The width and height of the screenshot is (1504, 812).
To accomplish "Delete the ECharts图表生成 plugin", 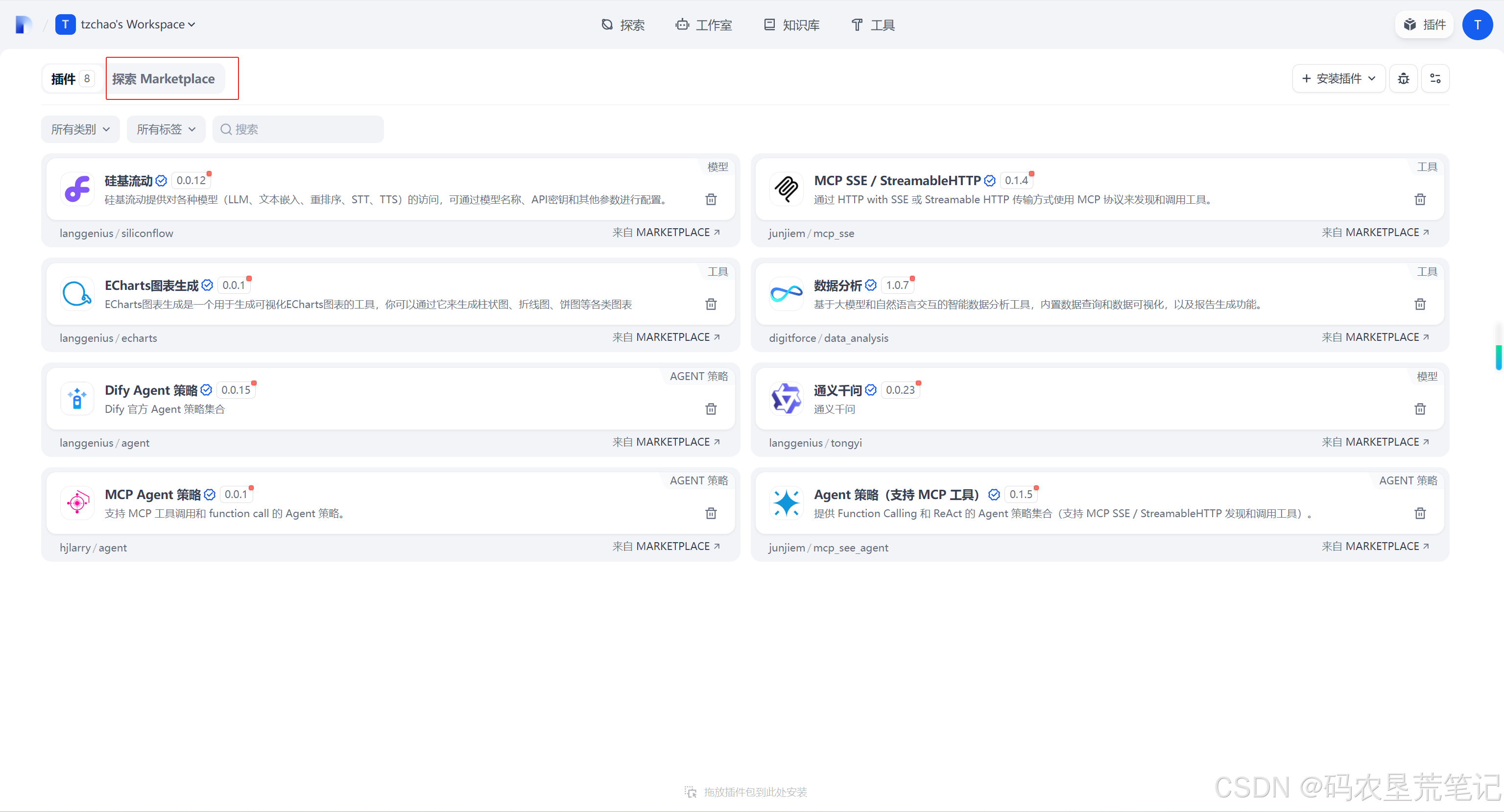I will [711, 304].
